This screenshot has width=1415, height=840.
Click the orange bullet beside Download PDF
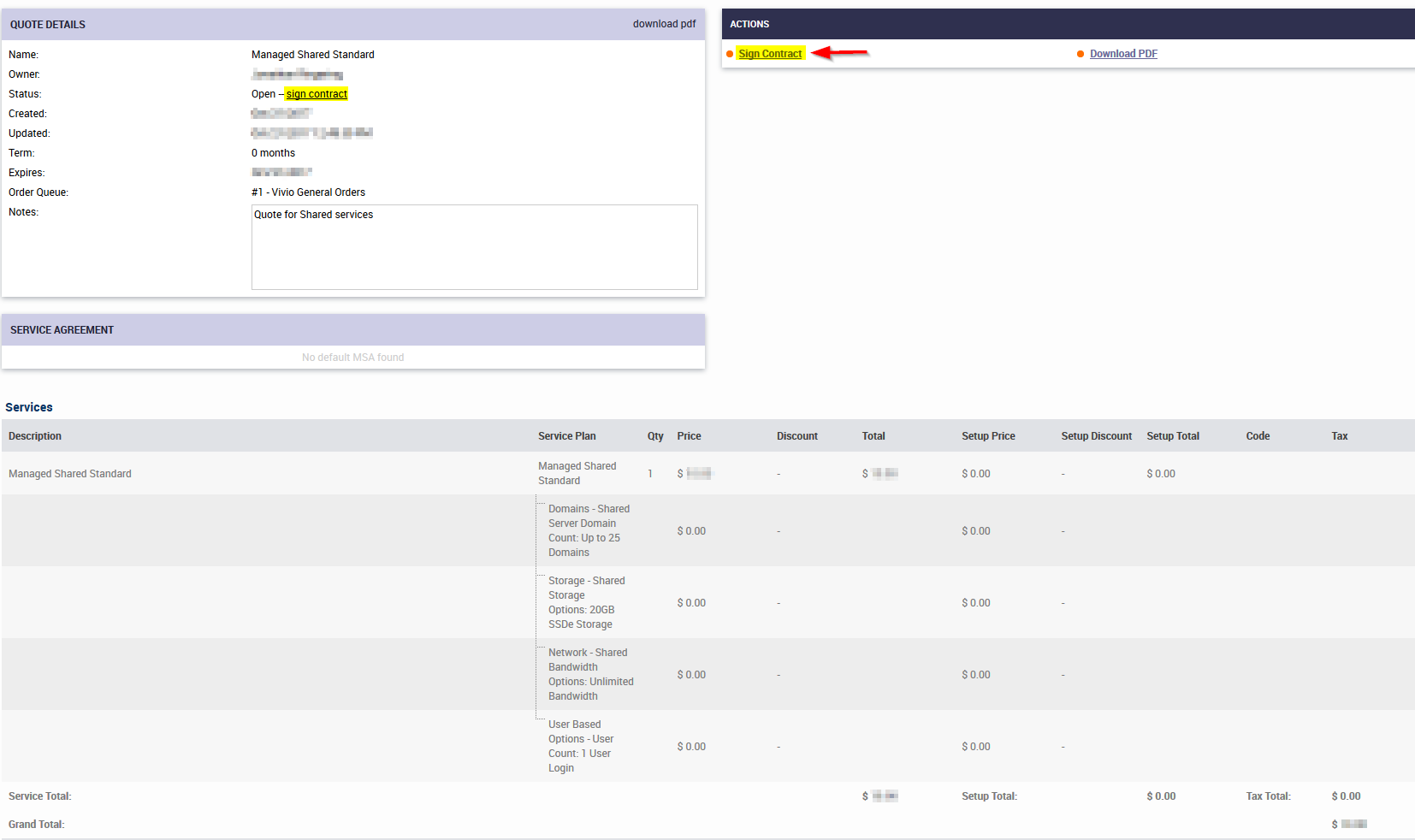(1080, 54)
